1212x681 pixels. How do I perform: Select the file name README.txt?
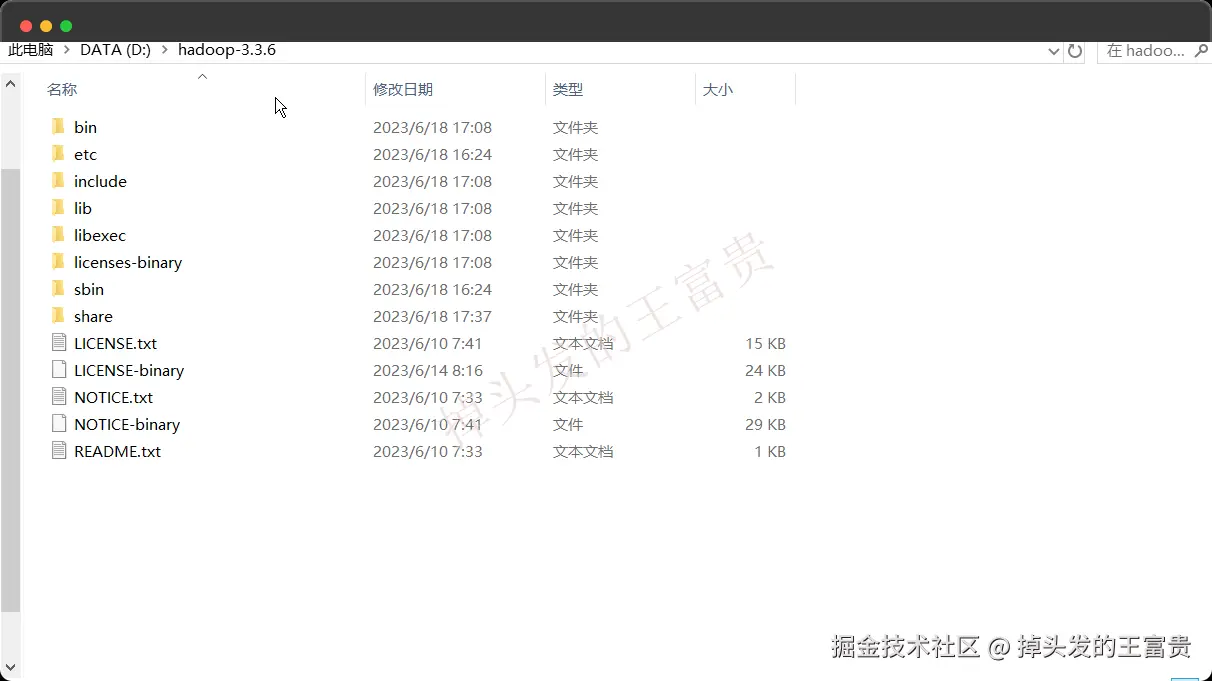117,451
